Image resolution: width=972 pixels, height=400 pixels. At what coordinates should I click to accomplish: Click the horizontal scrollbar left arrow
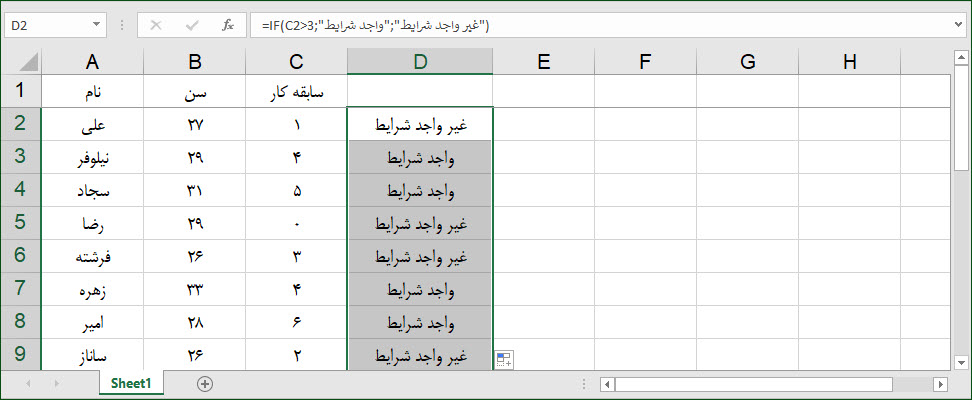(x=607, y=384)
